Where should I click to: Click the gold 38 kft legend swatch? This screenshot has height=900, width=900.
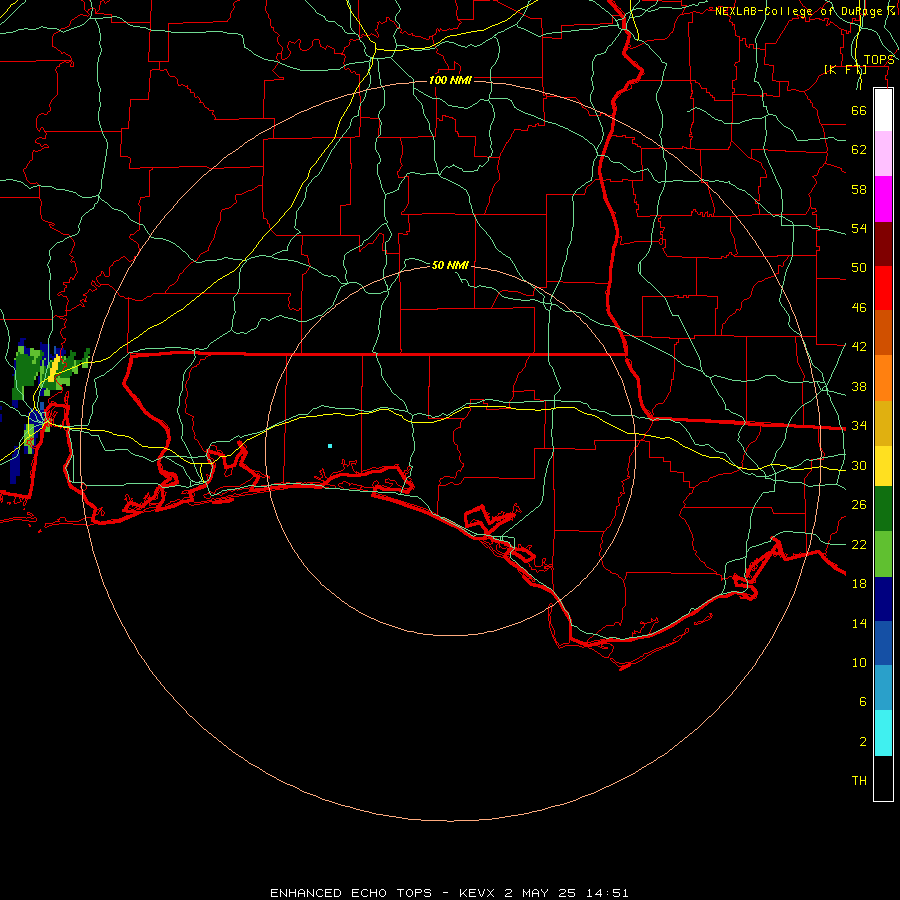tap(883, 423)
